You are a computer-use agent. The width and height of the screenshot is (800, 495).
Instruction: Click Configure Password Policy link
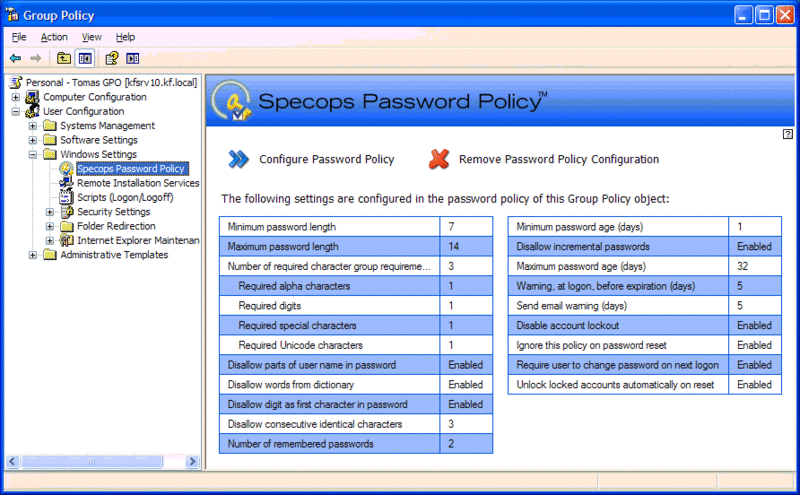pyautogui.click(x=327, y=159)
